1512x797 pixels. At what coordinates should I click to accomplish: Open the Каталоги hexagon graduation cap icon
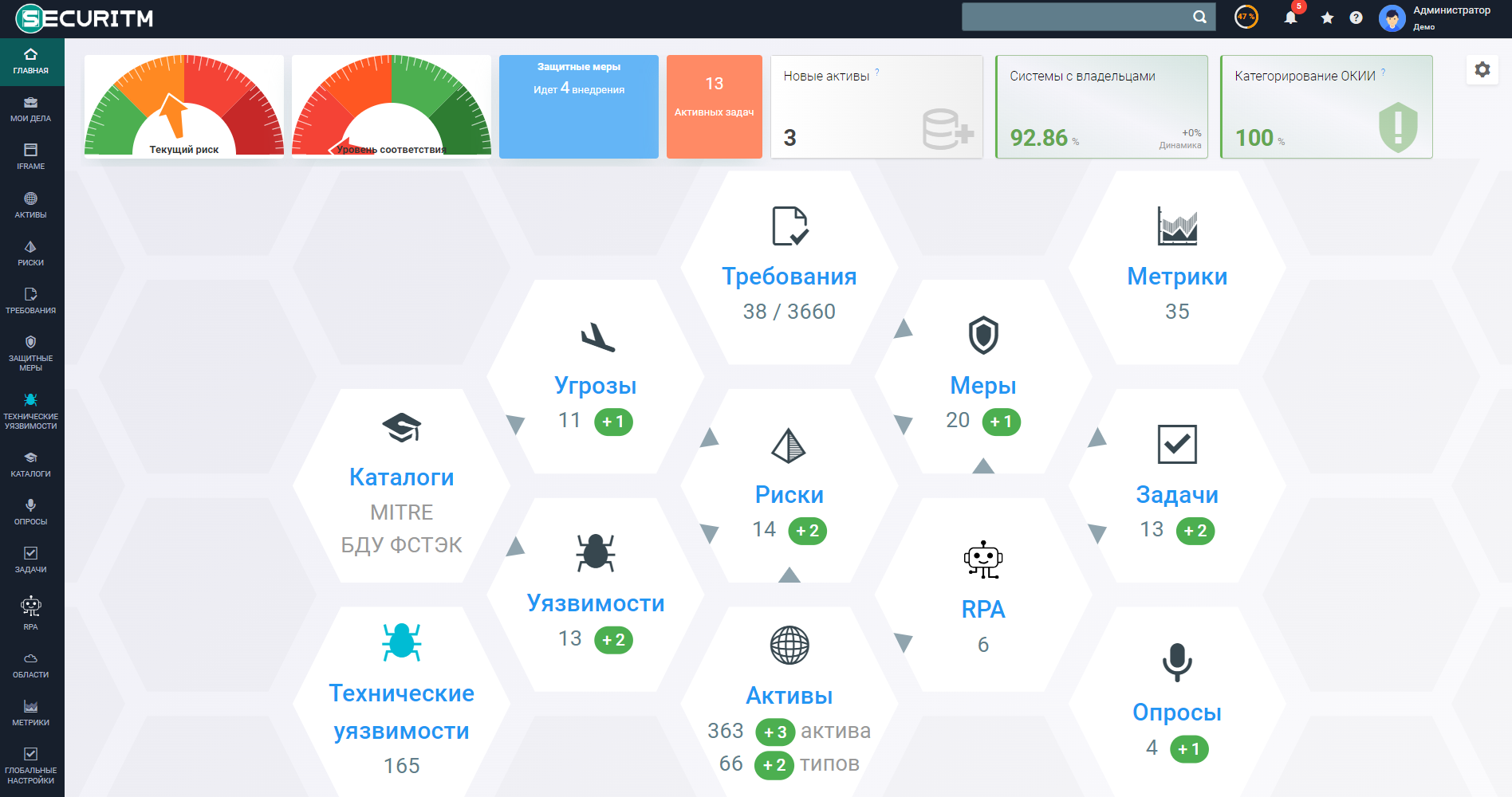402,428
